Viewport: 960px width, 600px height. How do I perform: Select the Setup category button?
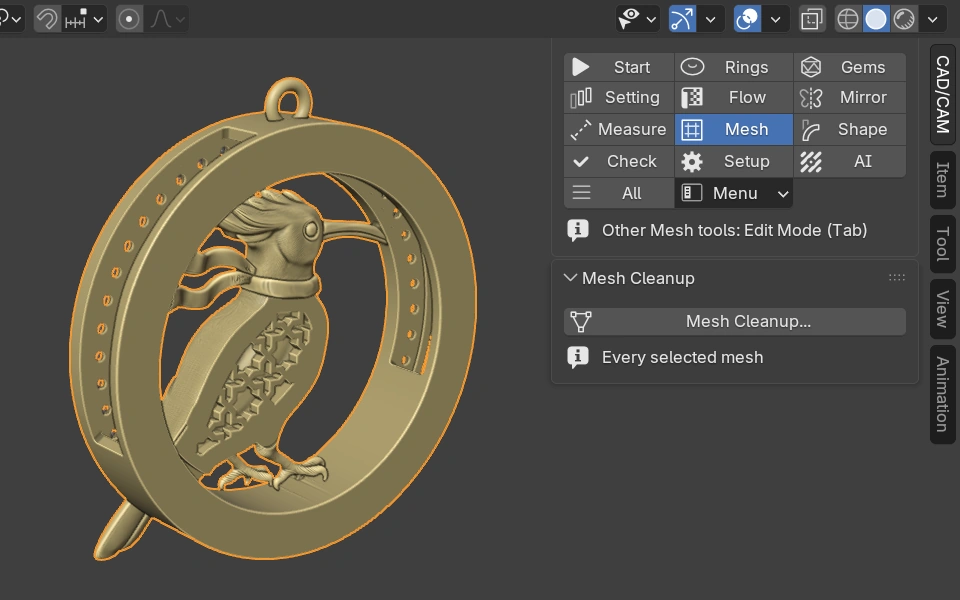[733, 161]
